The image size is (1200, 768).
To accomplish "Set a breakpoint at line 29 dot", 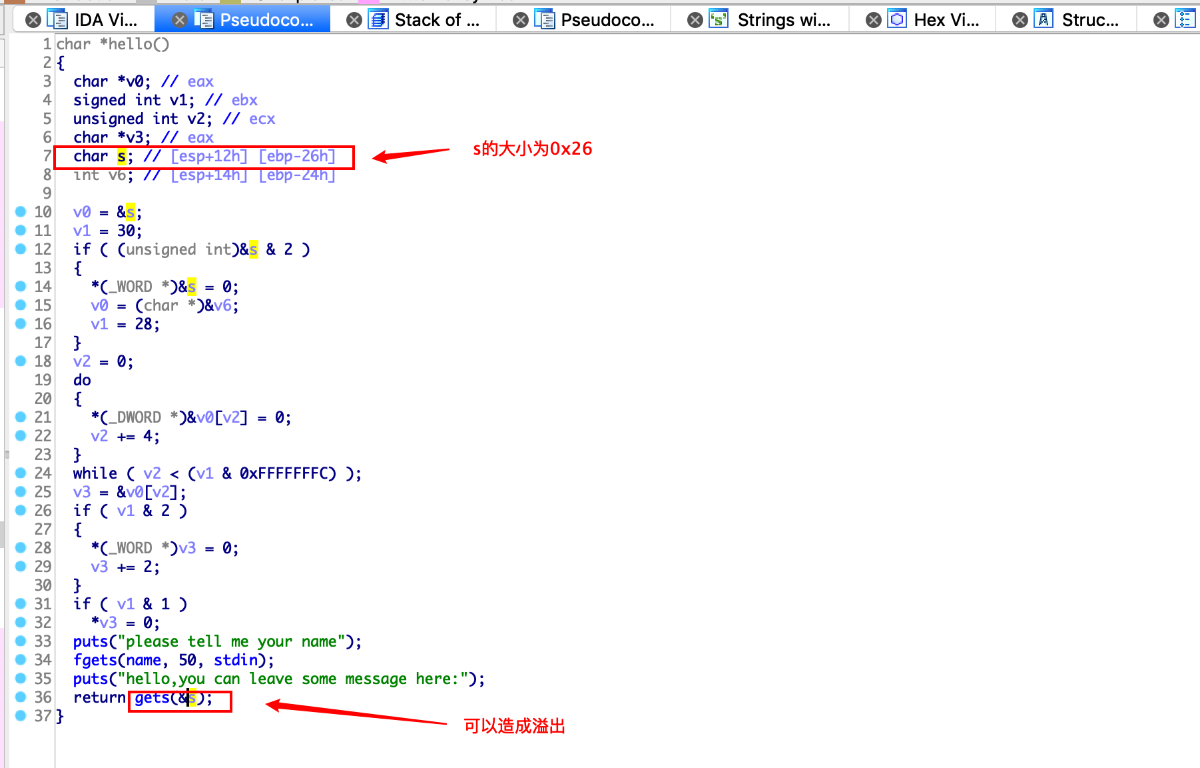I will click(21, 566).
